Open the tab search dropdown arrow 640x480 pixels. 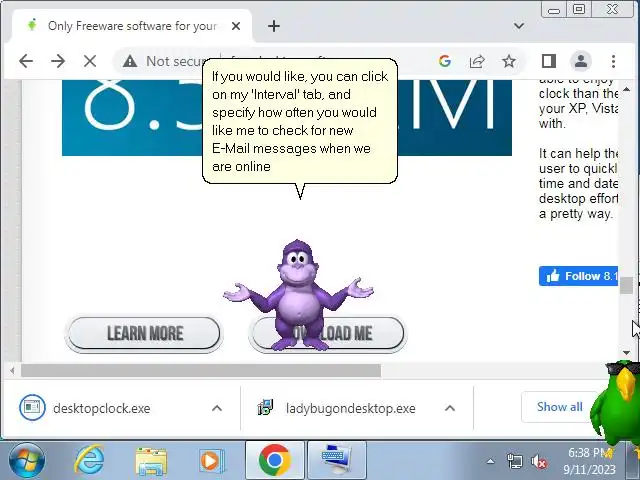coord(519,26)
